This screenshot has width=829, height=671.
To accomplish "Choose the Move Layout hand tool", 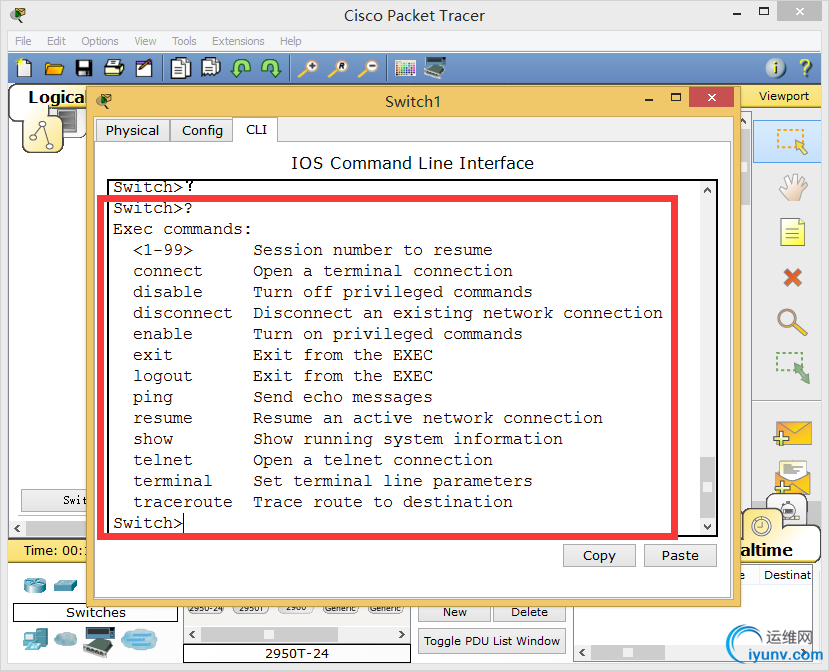I will click(x=793, y=187).
